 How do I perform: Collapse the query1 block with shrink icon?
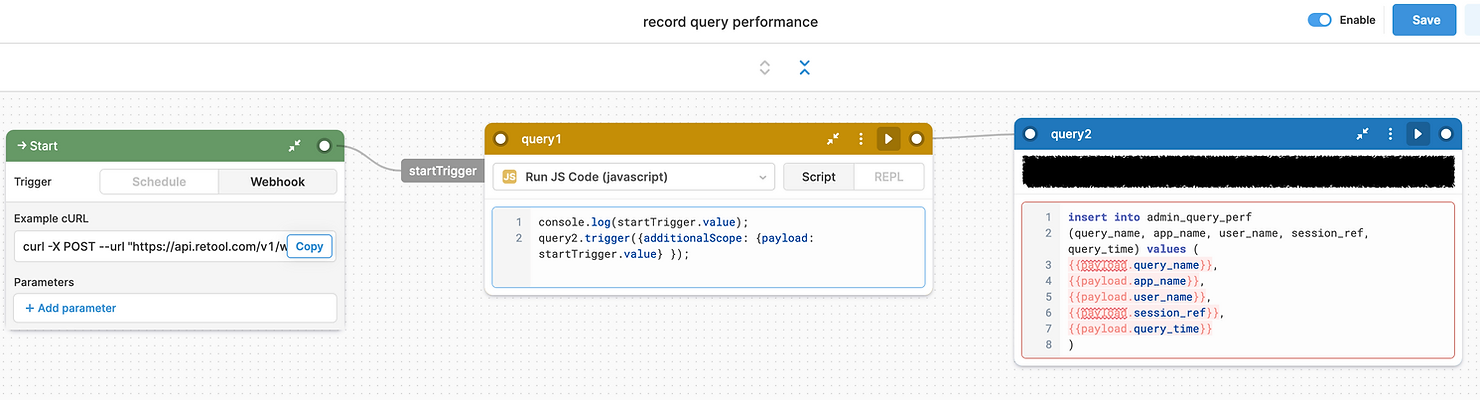pyautogui.click(x=833, y=139)
